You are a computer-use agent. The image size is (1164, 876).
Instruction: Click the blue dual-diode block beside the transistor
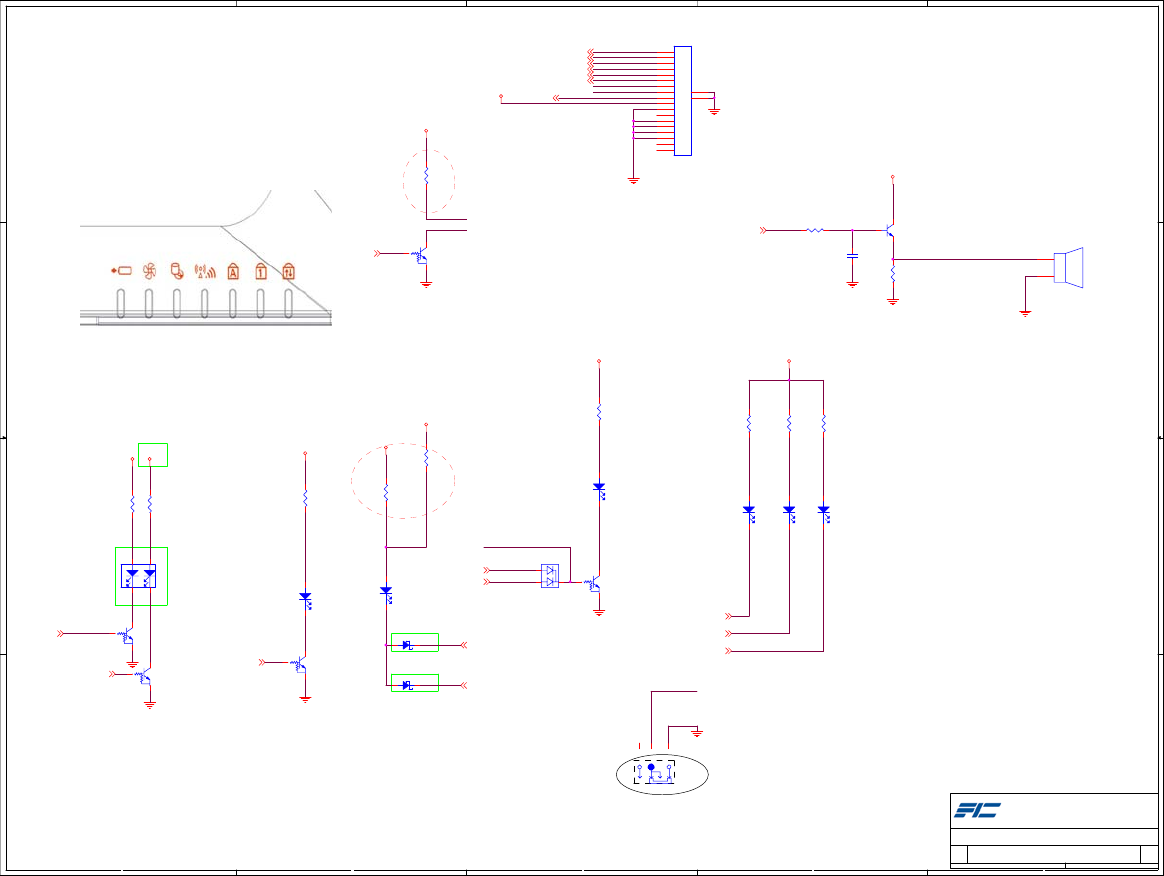click(550, 576)
